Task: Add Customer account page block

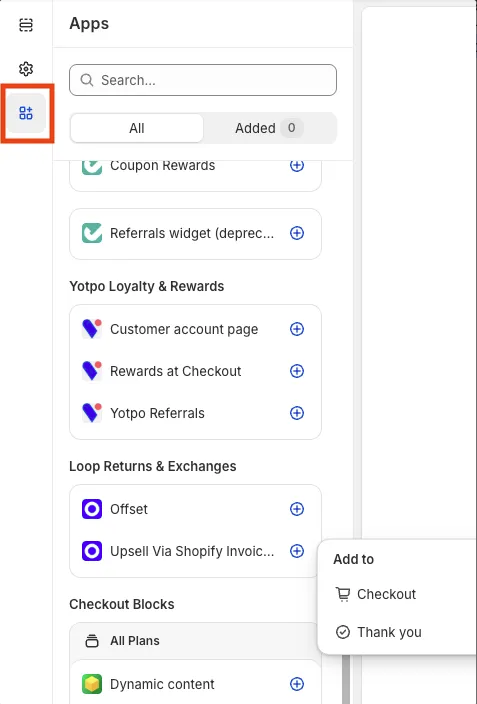Action: 297,329
